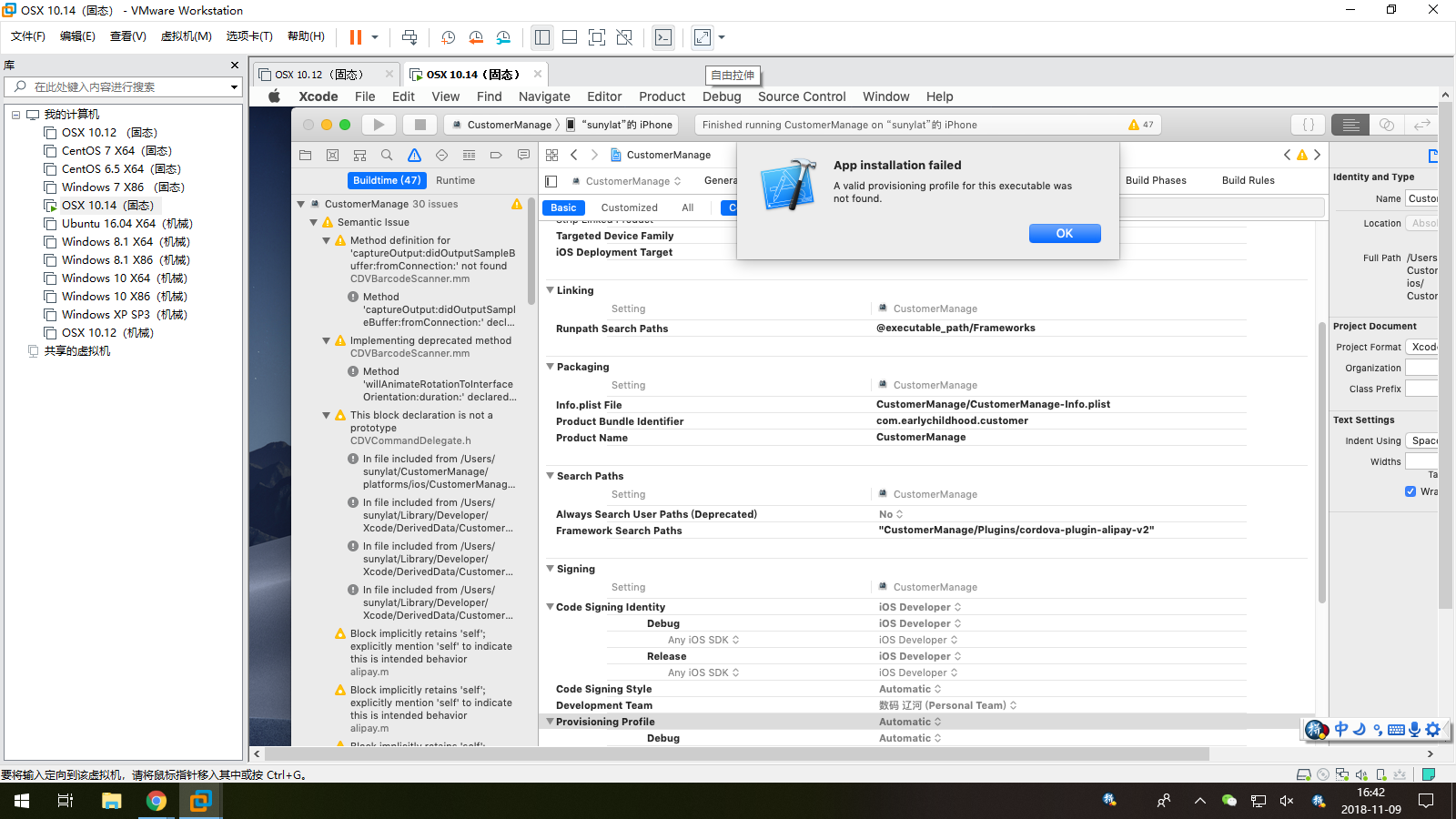Send Ctrl+Alt+Del to the virtual machine
This screenshot has height=819, width=1456.
tap(409, 37)
